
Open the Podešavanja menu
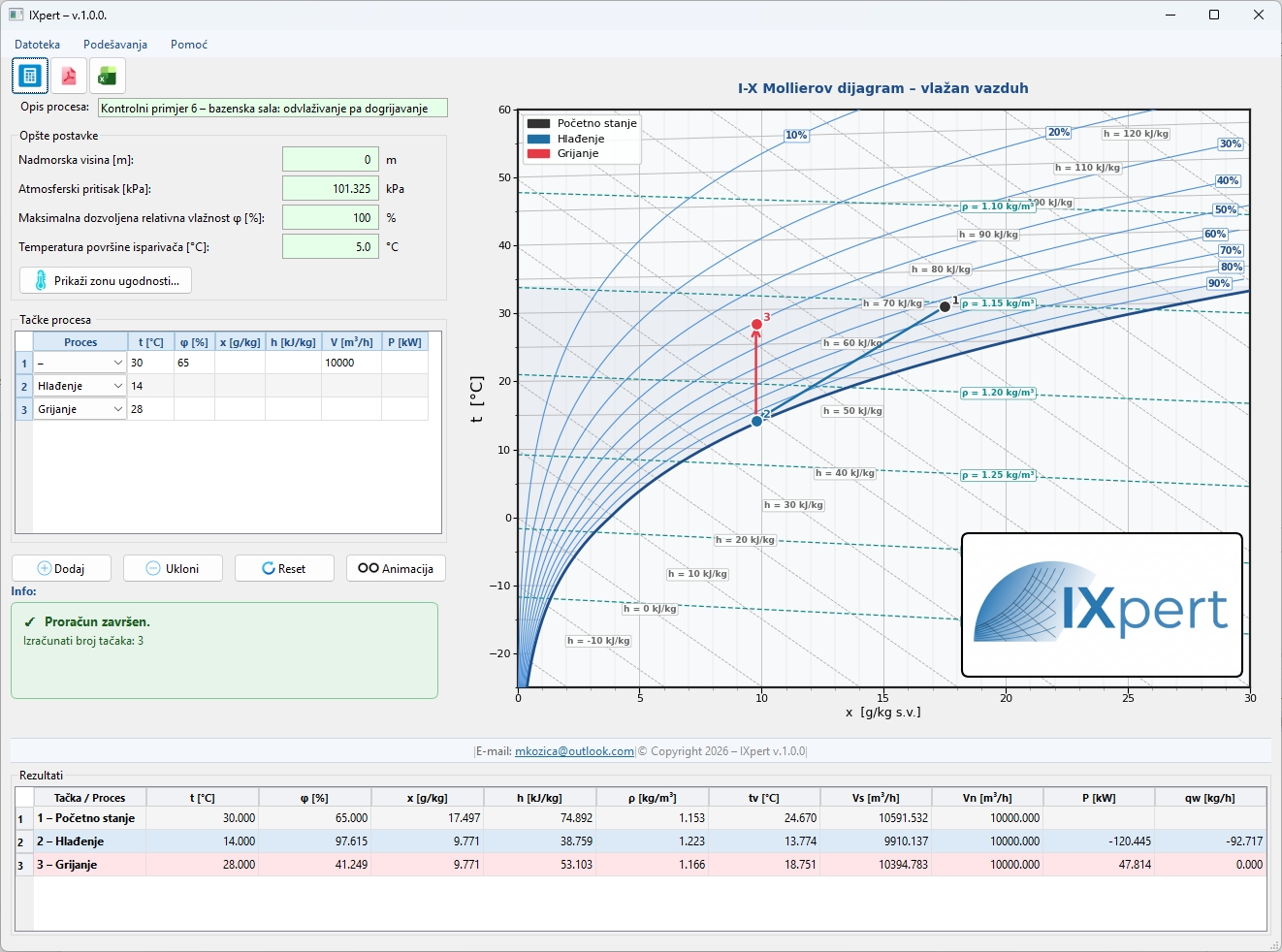point(115,45)
